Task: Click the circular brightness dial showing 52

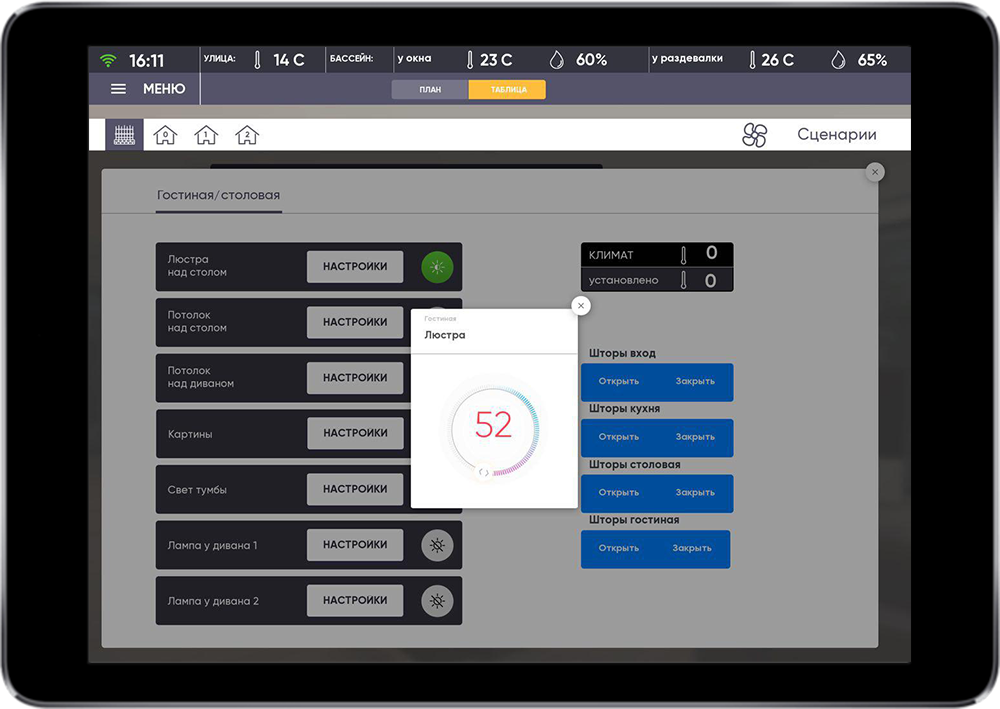Action: [x=493, y=426]
